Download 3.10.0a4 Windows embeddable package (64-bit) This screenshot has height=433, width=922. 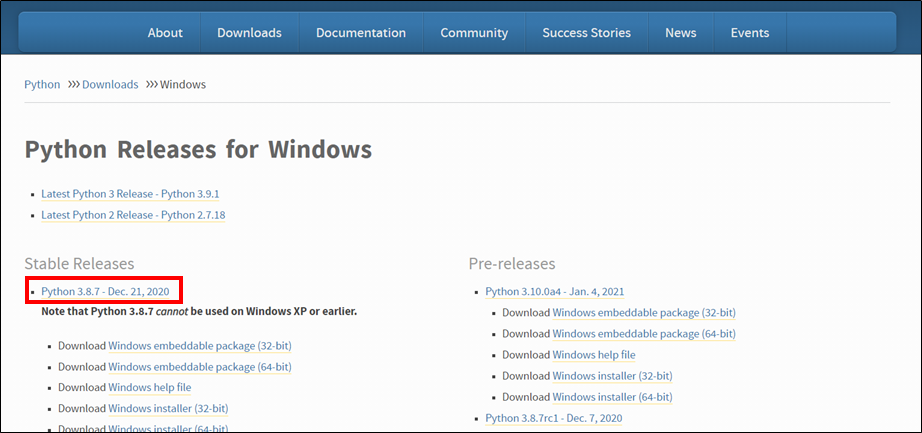coord(644,334)
